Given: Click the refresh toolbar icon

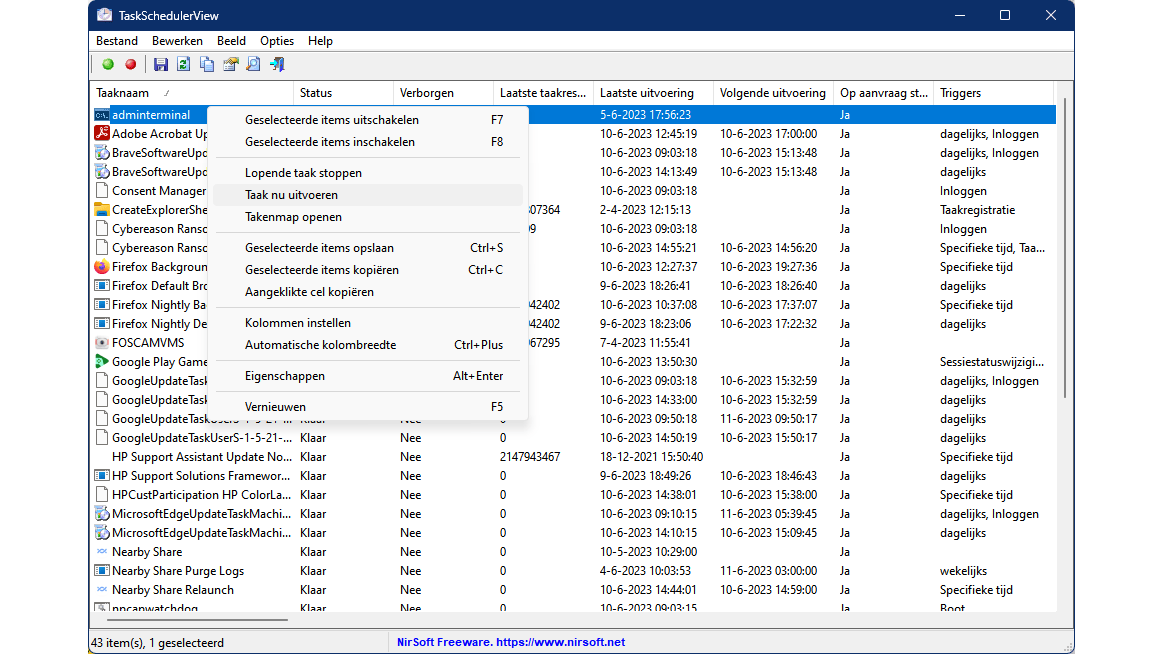Looking at the screenshot, I should 183,65.
